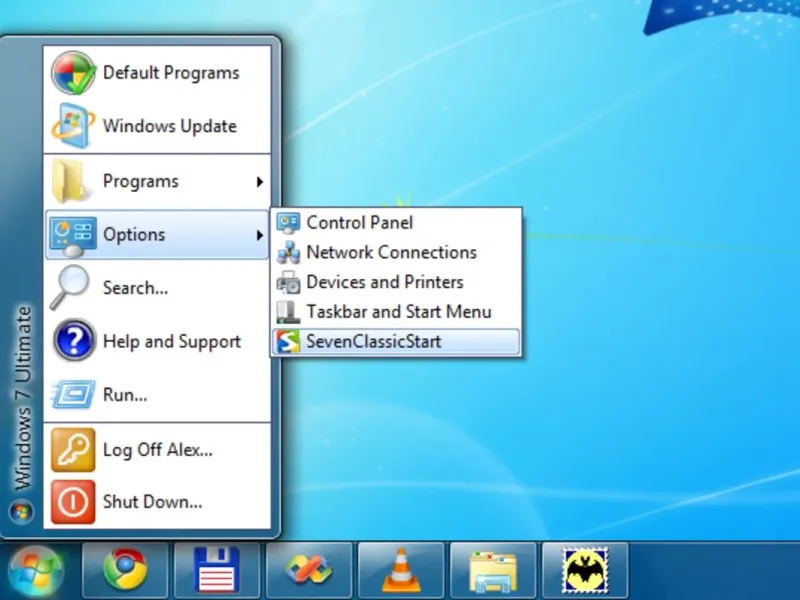Click the red Shut Down power icon
Viewport: 800px width, 600px height.
pyautogui.click(x=73, y=502)
